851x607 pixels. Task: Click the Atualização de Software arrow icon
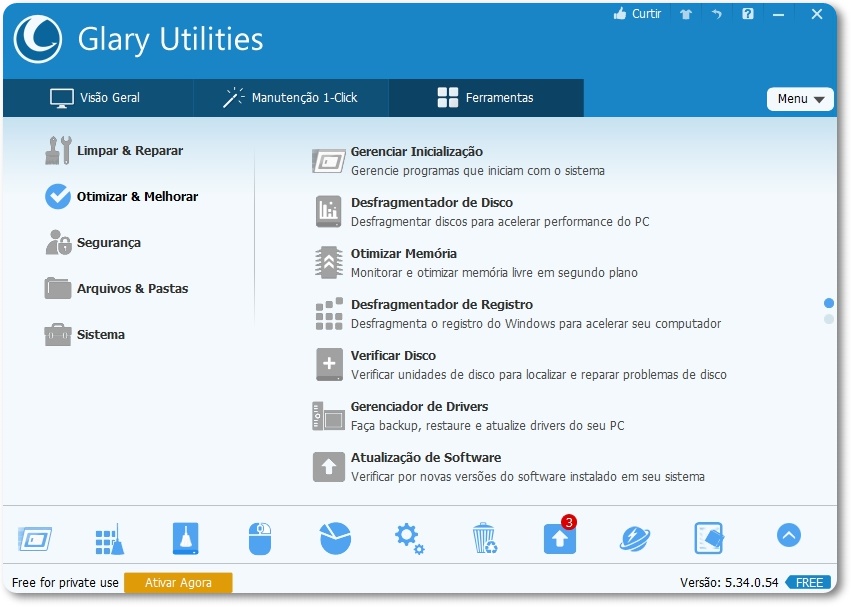(x=328, y=467)
